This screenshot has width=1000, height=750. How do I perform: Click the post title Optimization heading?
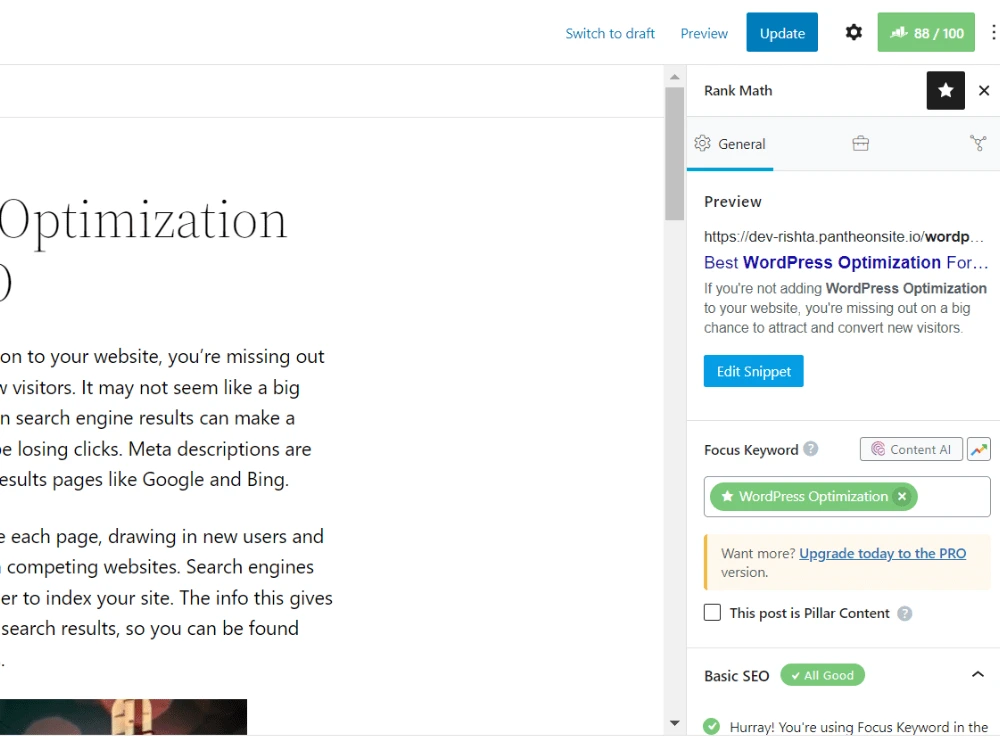[143, 222]
